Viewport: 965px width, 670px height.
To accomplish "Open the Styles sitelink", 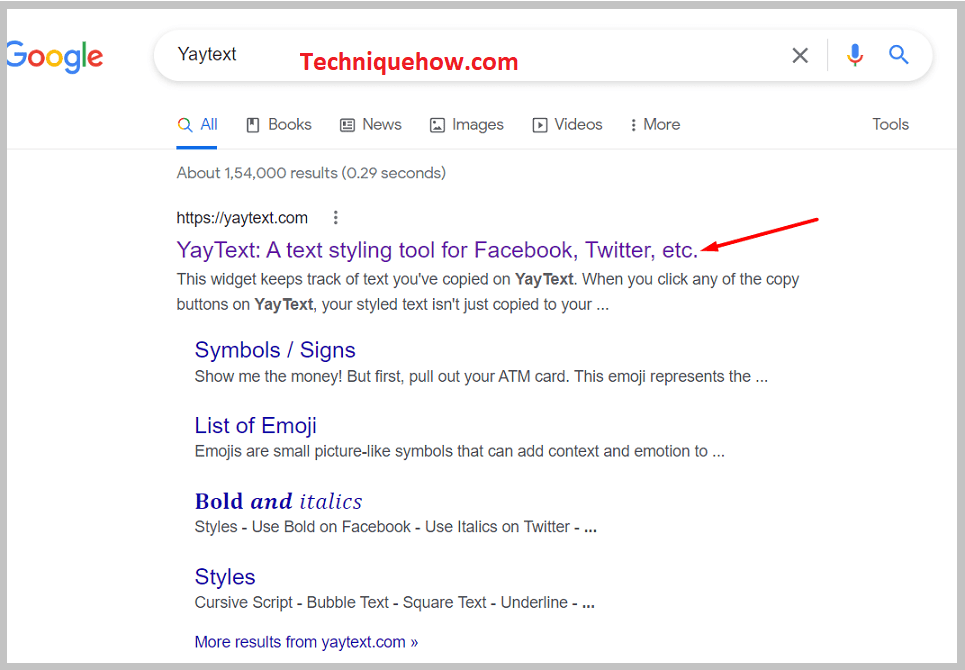I will click(225, 577).
